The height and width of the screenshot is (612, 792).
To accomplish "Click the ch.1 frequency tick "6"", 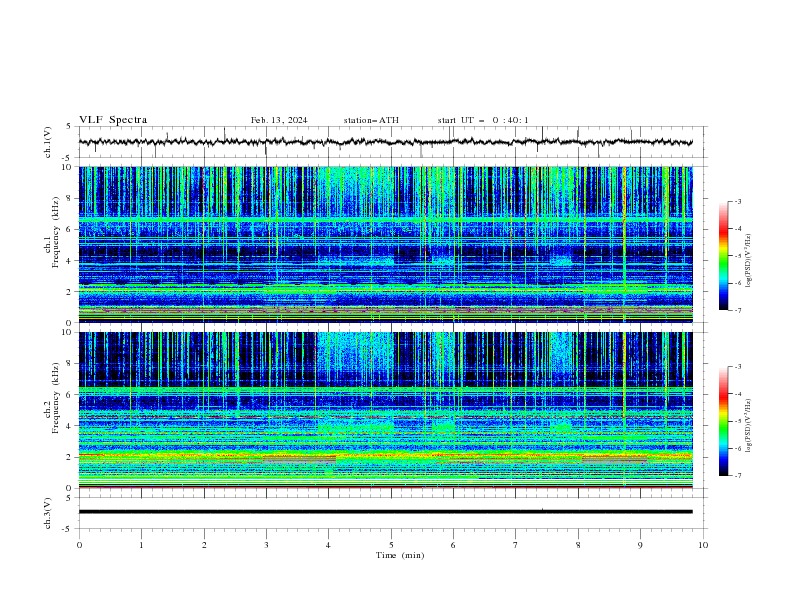I will coord(70,229).
